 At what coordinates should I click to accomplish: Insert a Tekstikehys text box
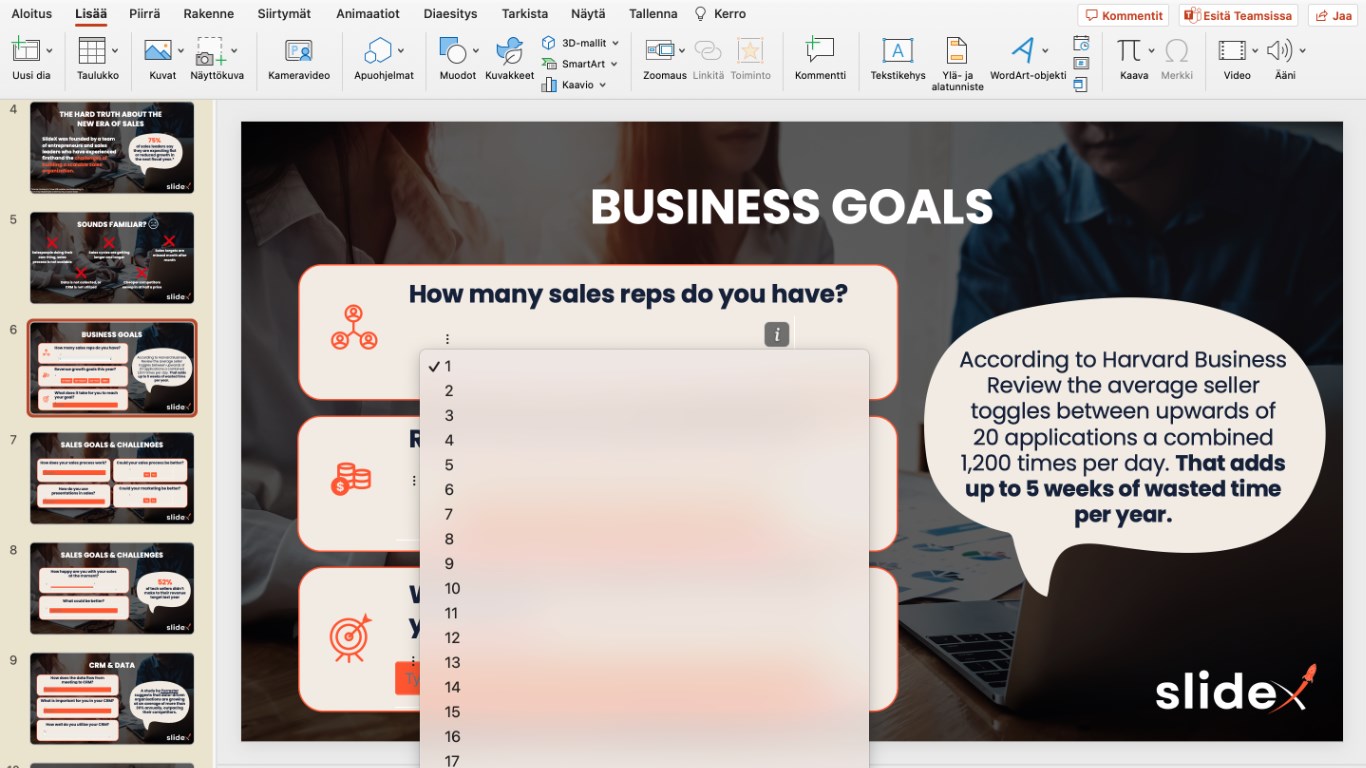pos(898,59)
